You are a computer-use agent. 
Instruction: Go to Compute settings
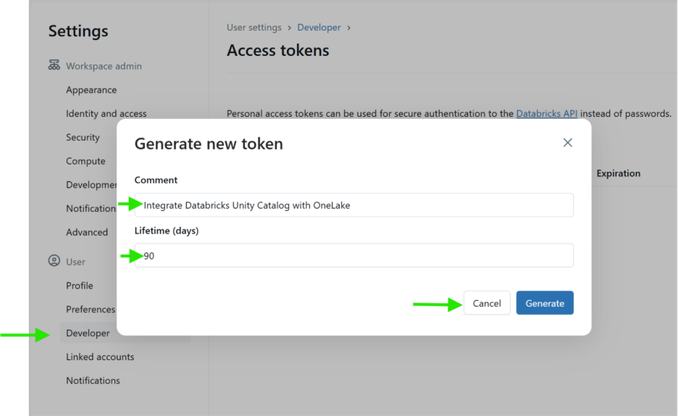86,161
